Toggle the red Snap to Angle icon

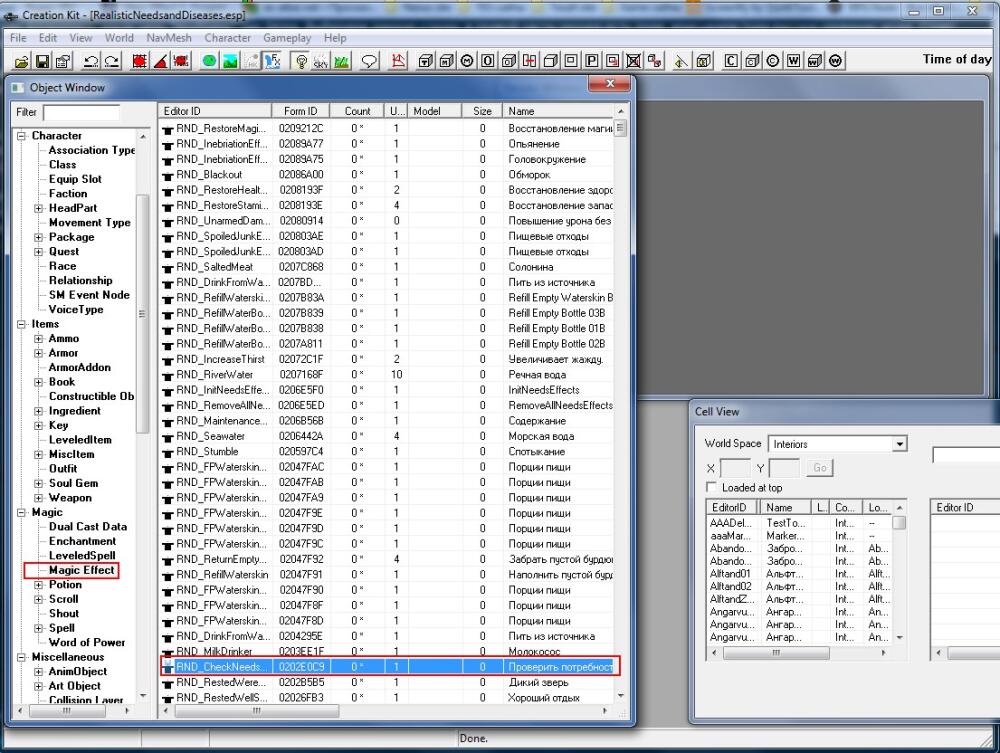tap(160, 61)
